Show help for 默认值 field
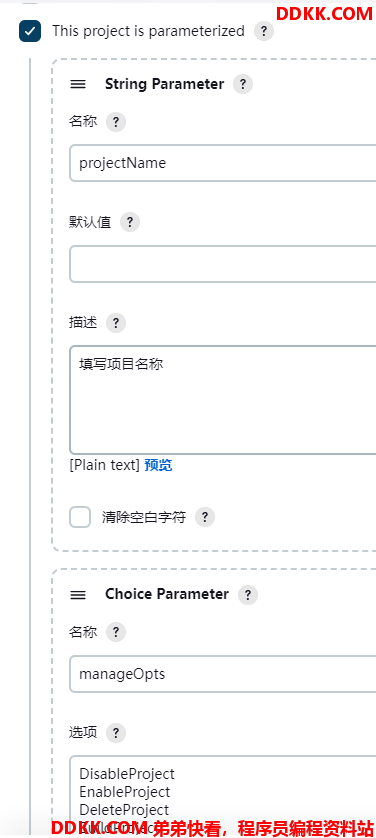The image size is (376, 838). (130, 222)
